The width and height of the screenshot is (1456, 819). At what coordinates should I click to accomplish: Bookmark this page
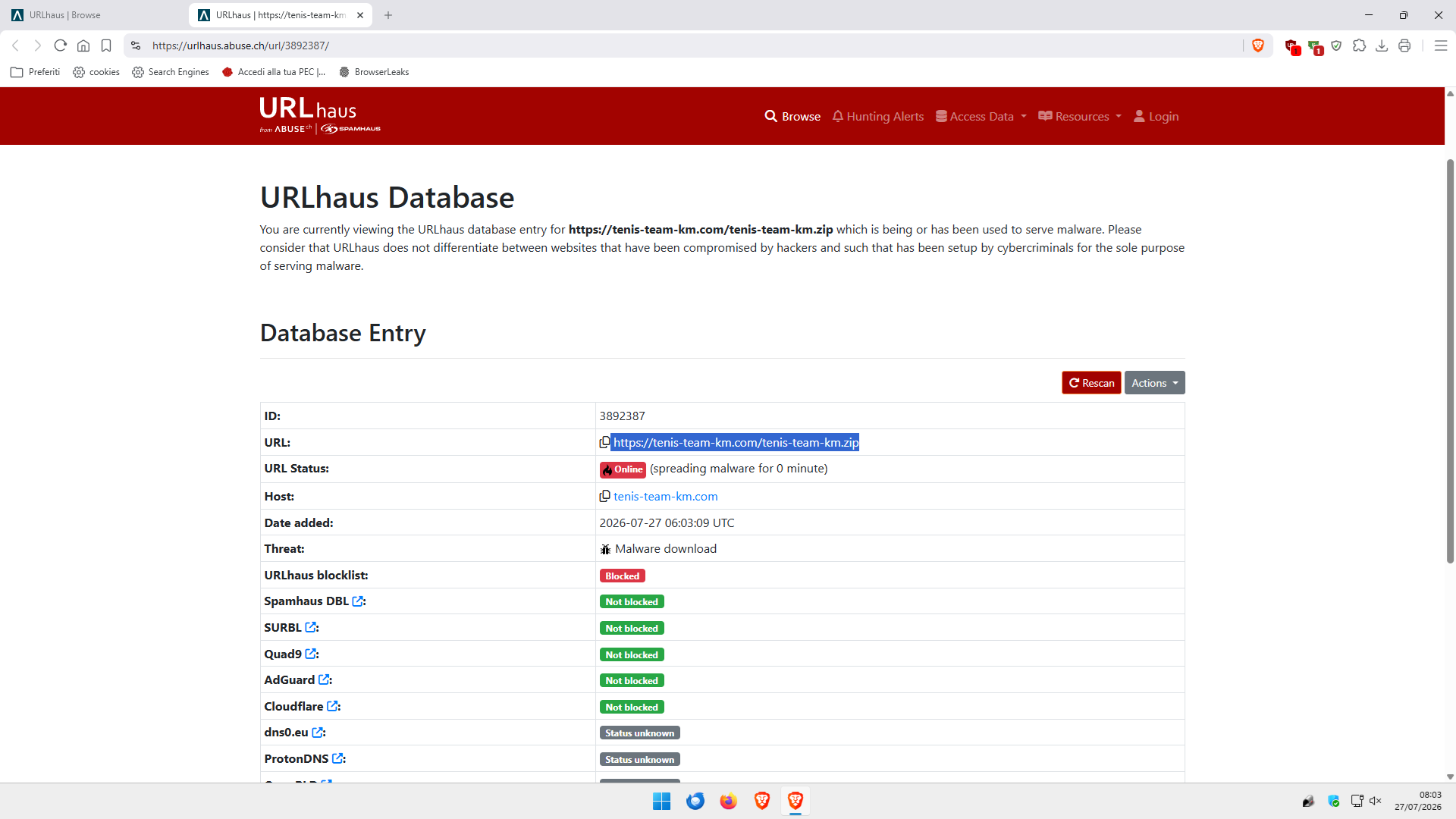coord(106,45)
